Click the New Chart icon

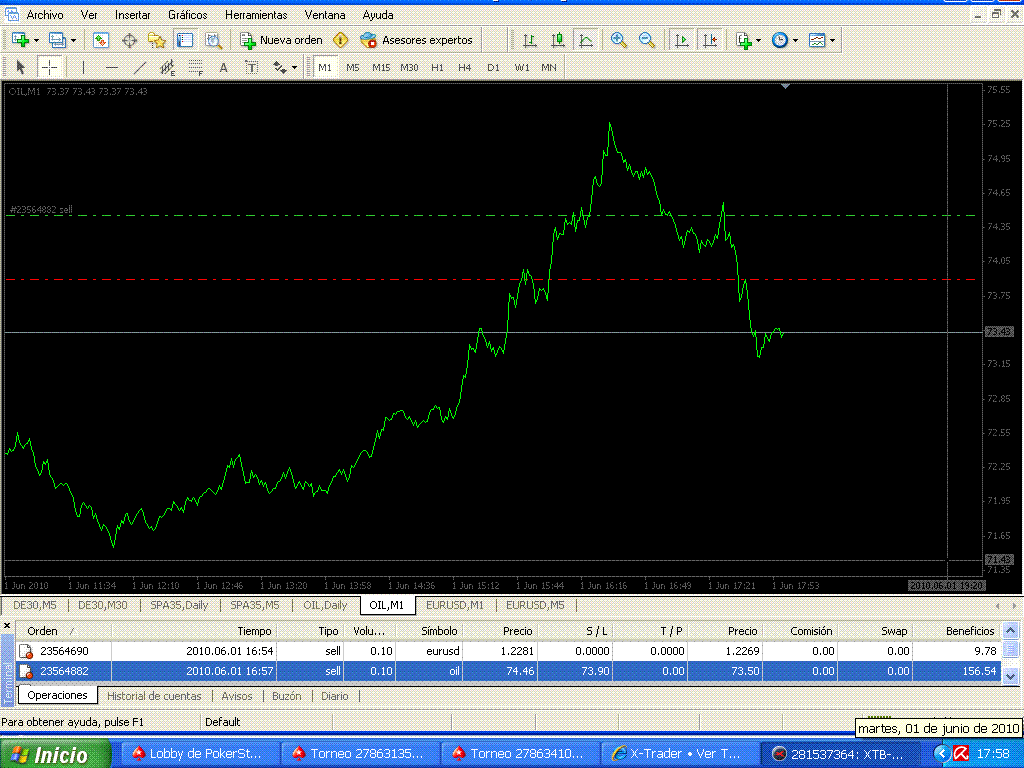point(20,40)
